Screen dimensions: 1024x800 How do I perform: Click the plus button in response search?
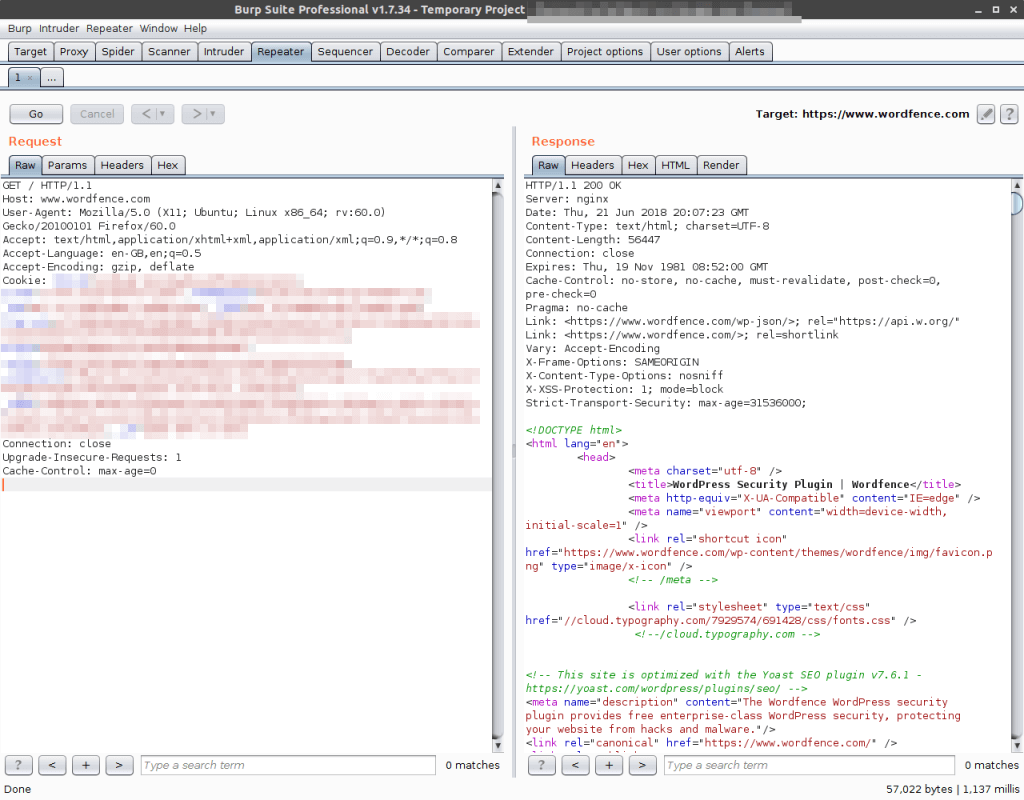coord(609,765)
